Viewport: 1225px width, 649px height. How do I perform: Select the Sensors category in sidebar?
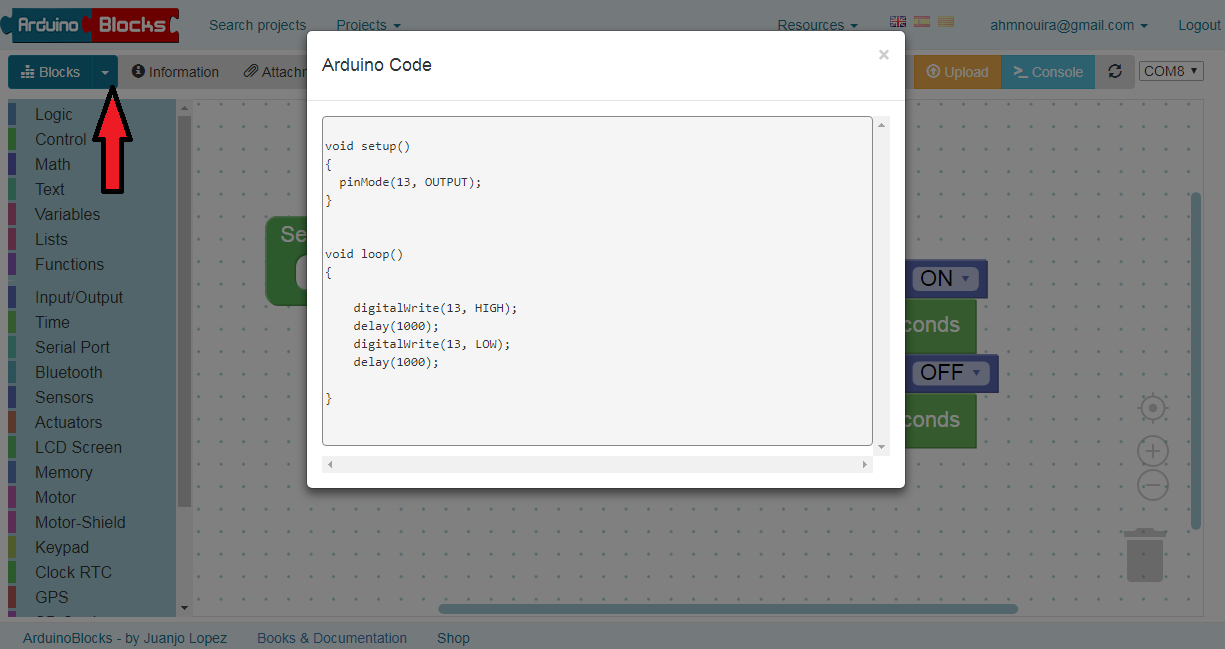tap(66, 397)
